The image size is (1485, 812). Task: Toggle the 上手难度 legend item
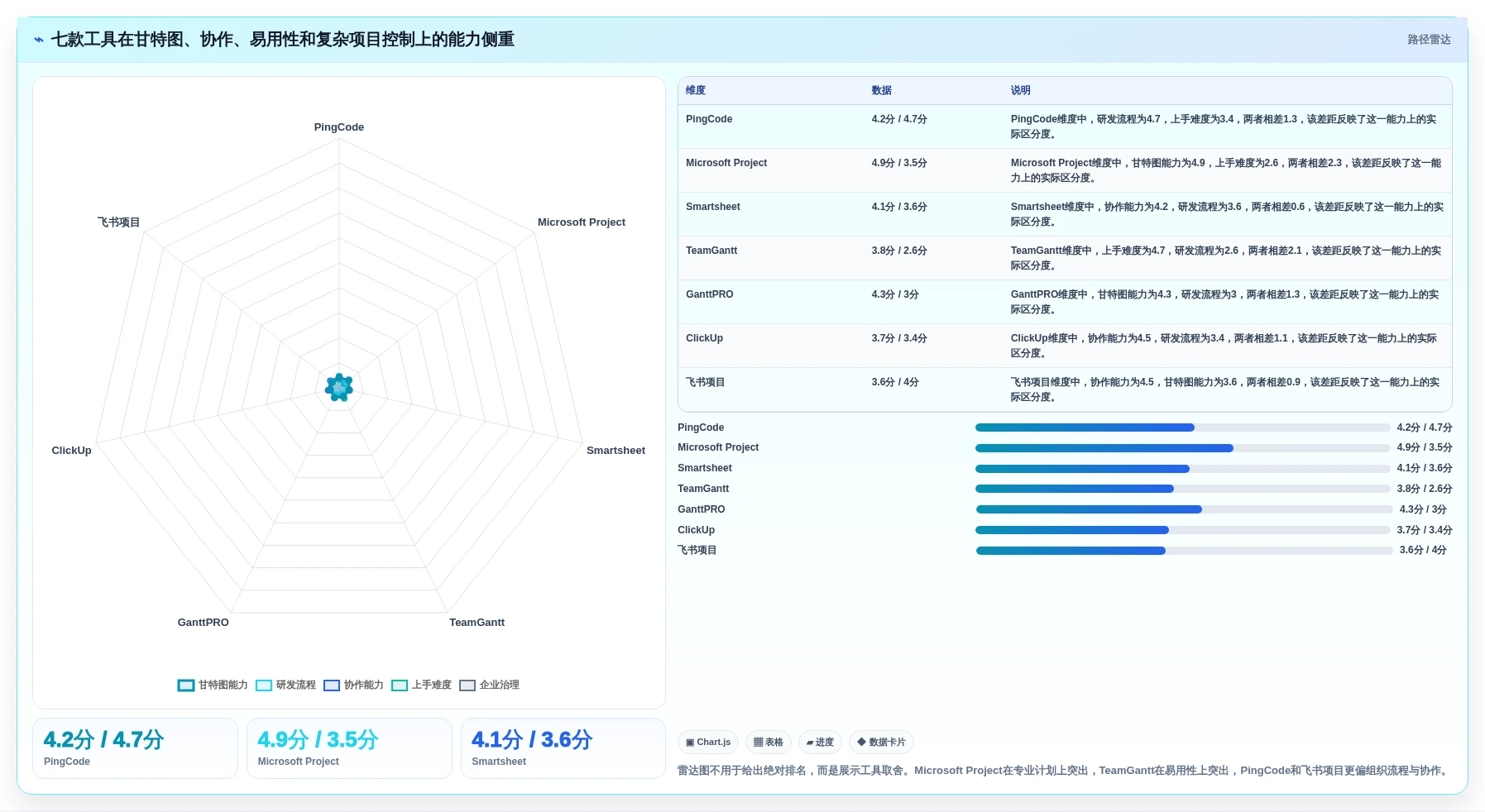point(422,685)
